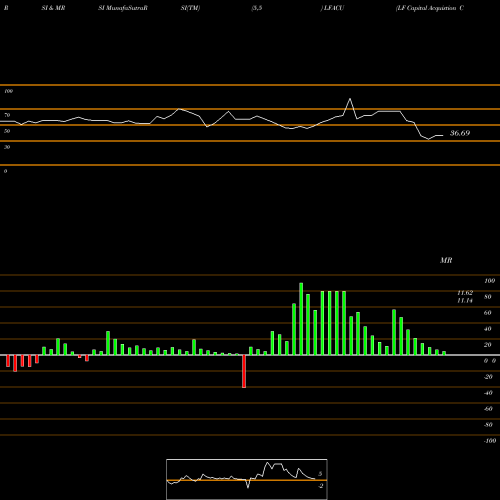Select the long red MR histogram bar
Screen dimensions: 500x500
244,371
